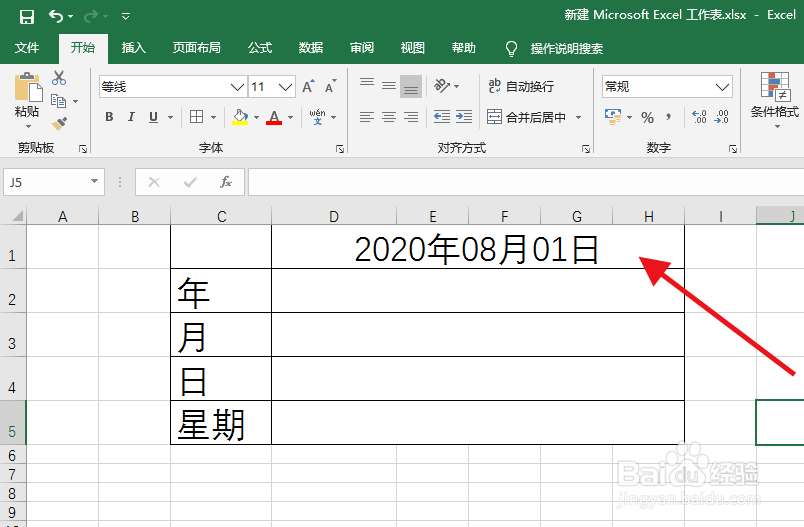
Task: Switch to the 数据 ribbon tab
Action: tap(311, 48)
